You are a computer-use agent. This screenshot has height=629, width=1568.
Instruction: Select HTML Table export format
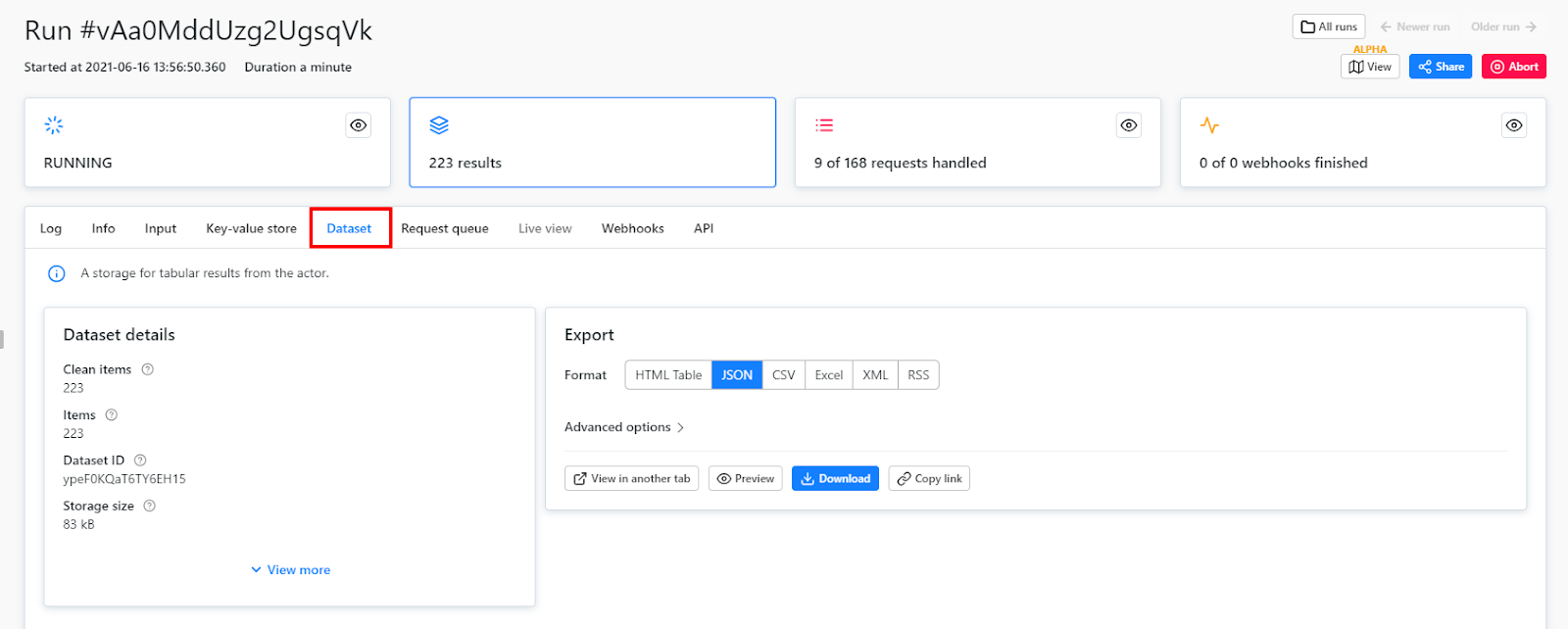click(x=668, y=375)
